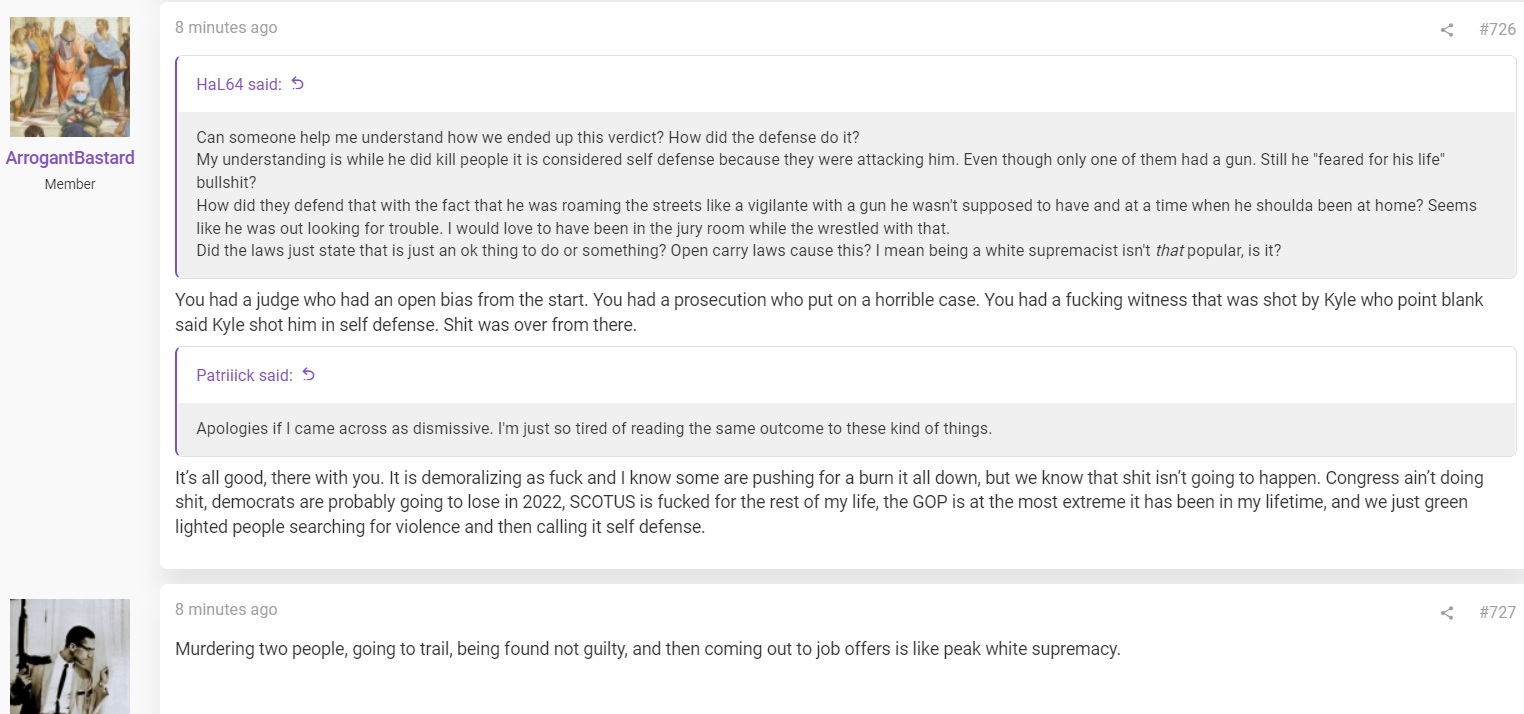This screenshot has width=1524, height=714.
Task: Click the '8 minutes ago' timestamp on post #727
Action: pyautogui.click(x=226, y=610)
